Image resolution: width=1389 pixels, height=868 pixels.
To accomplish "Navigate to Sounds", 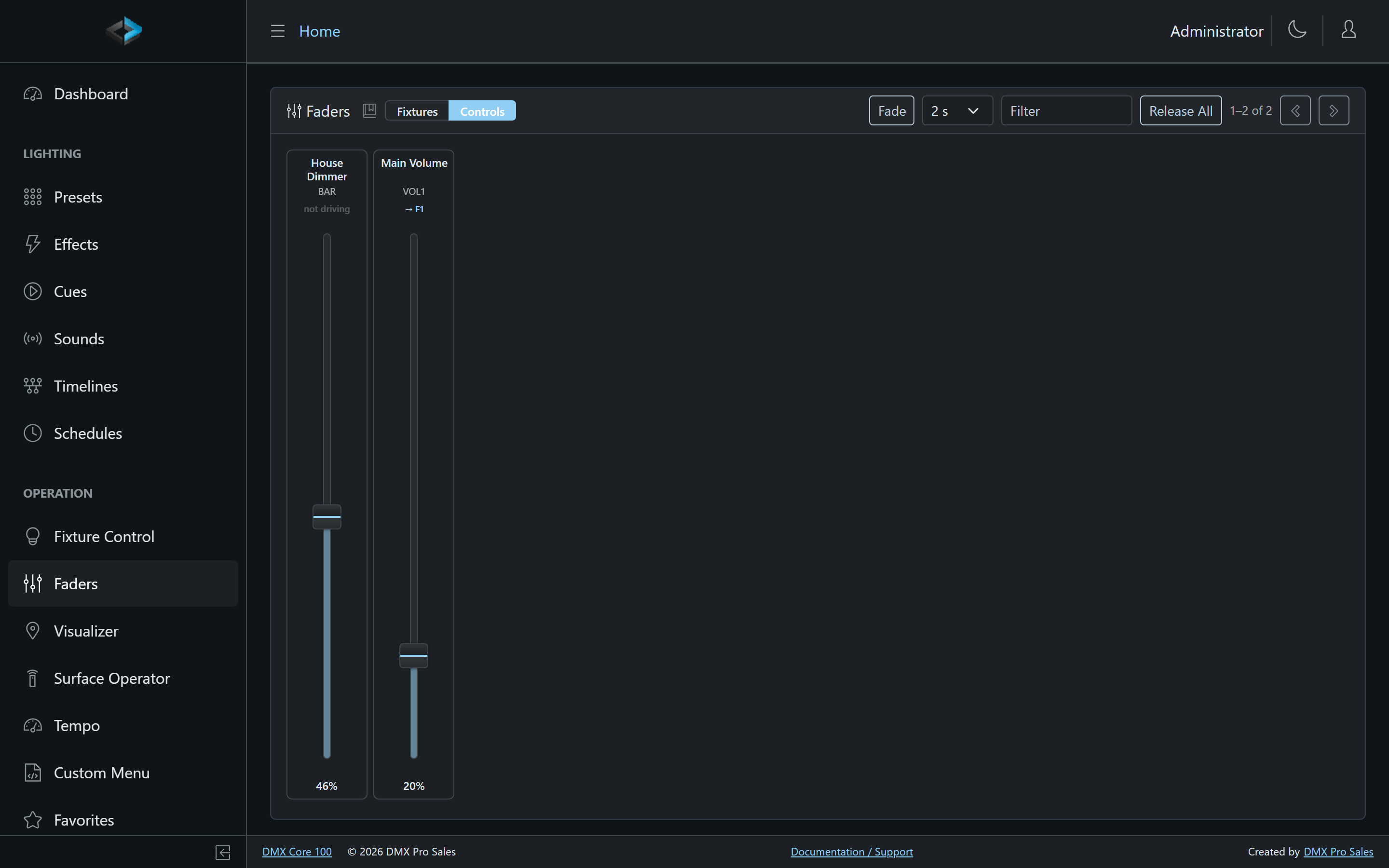I will [x=123, y=339].
